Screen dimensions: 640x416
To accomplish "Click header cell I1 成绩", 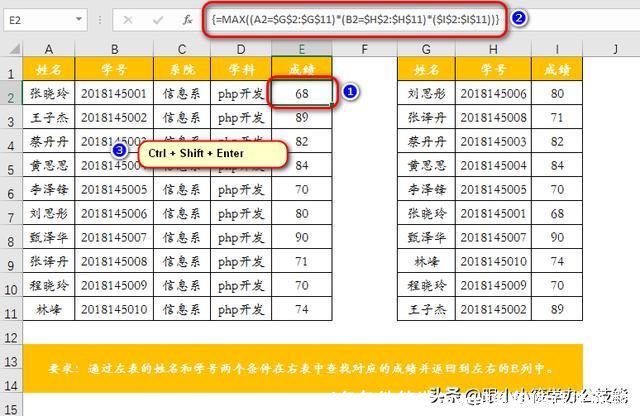I will (557, 69).
